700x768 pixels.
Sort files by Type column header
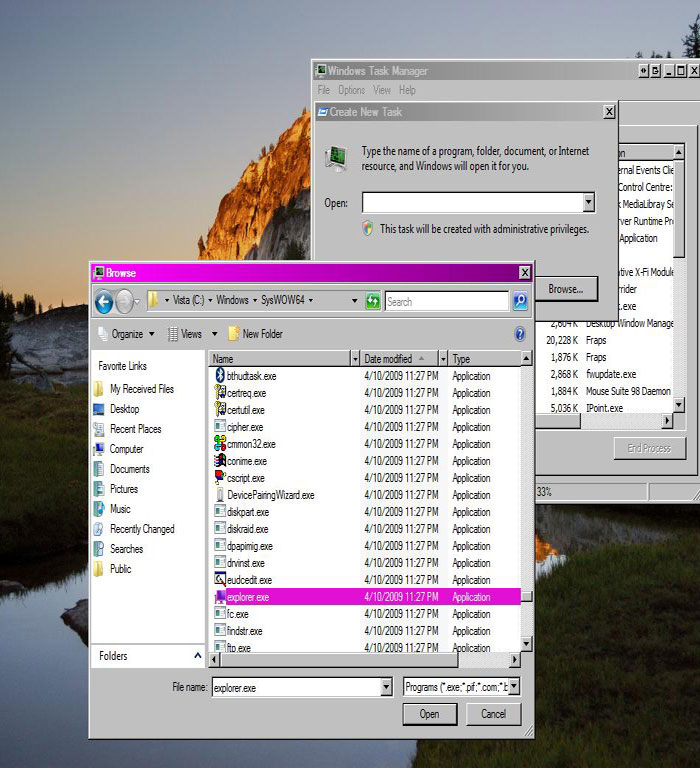[x=484, y=359]
